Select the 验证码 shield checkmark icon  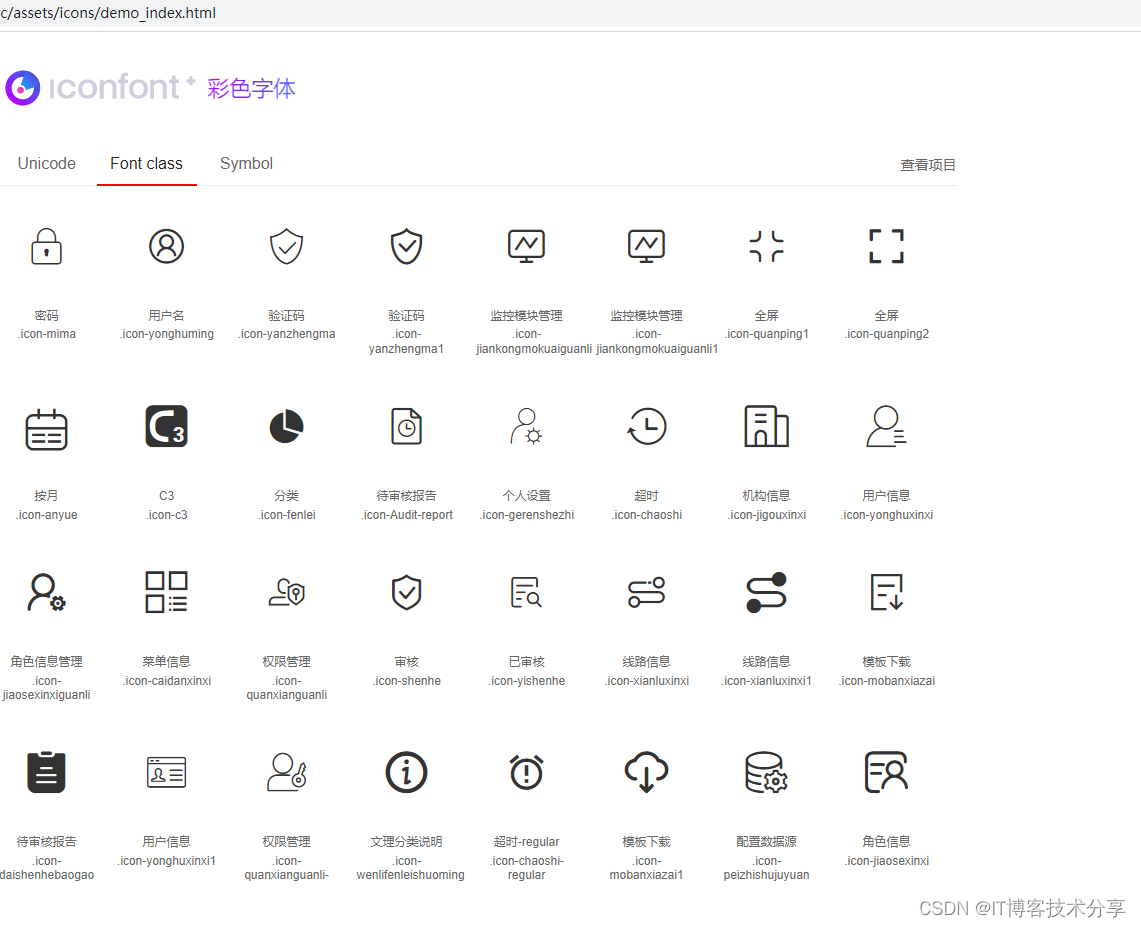[286, 246]
